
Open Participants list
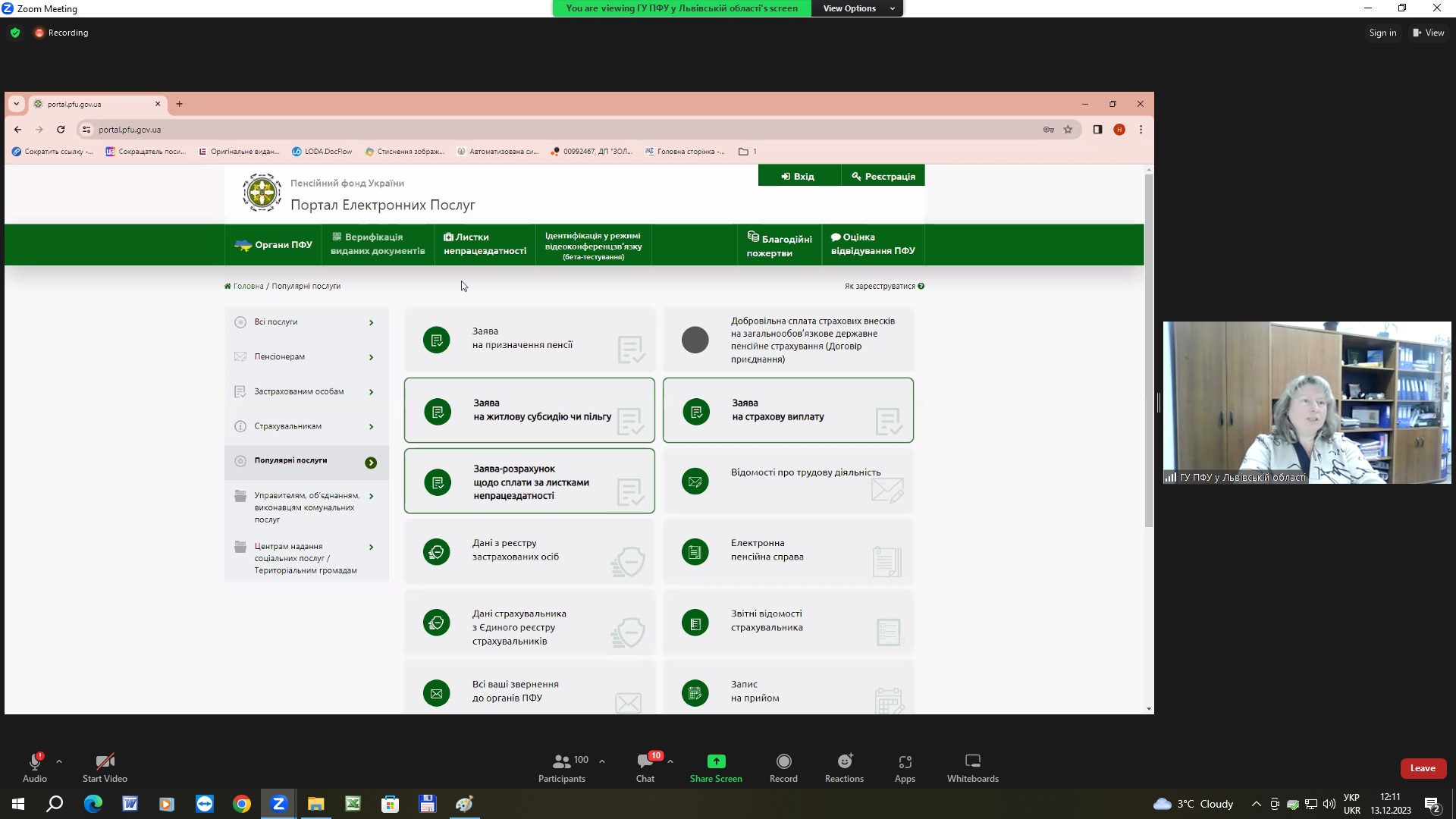[x=562, y=761]
